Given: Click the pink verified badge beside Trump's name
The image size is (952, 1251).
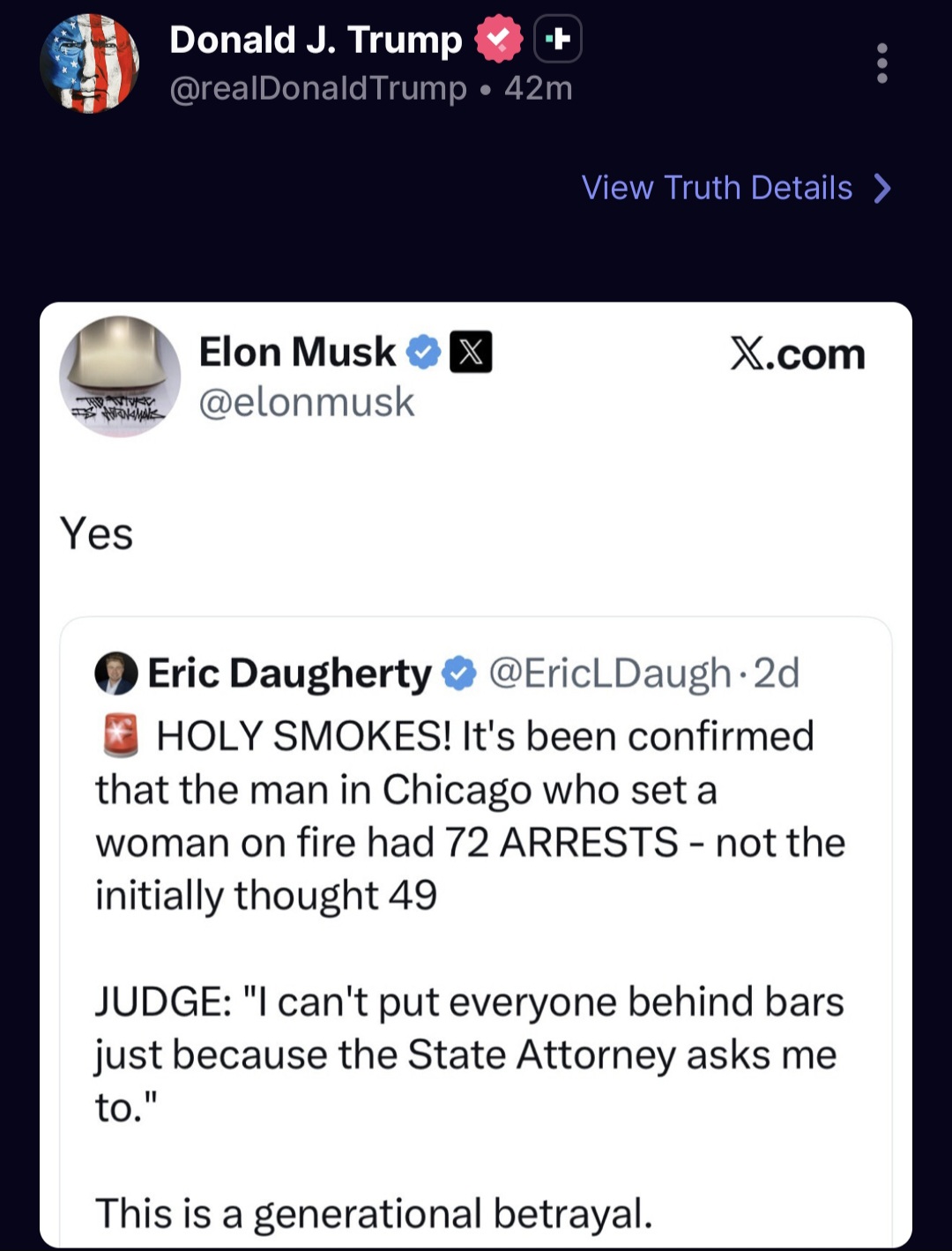Looking at the screenshot, I should pos(497,38).
